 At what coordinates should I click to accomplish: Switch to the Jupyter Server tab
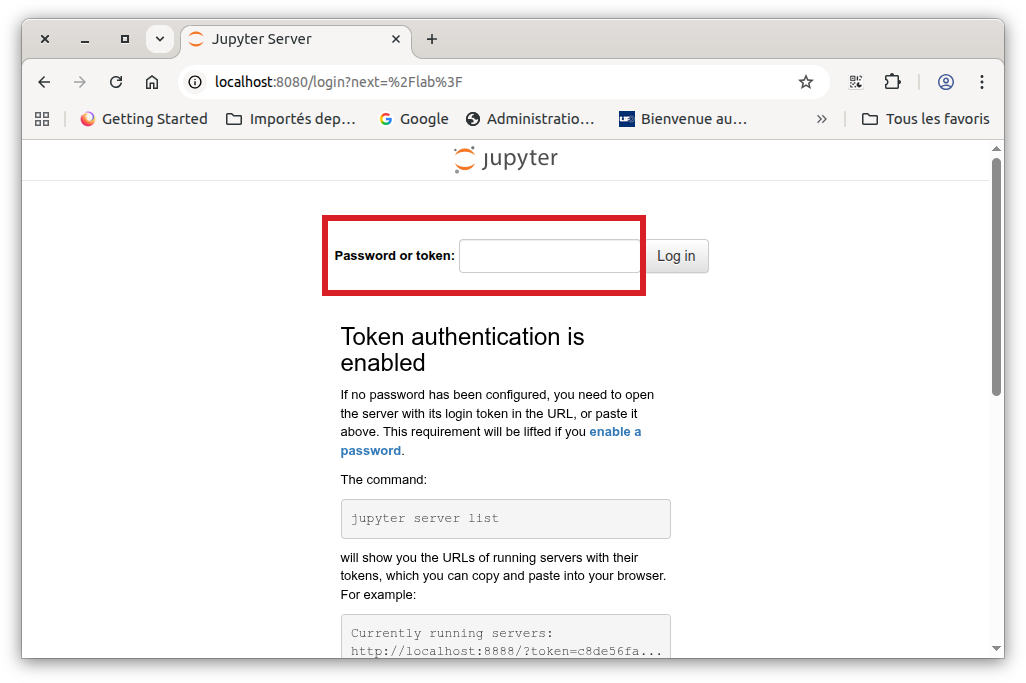290,39
